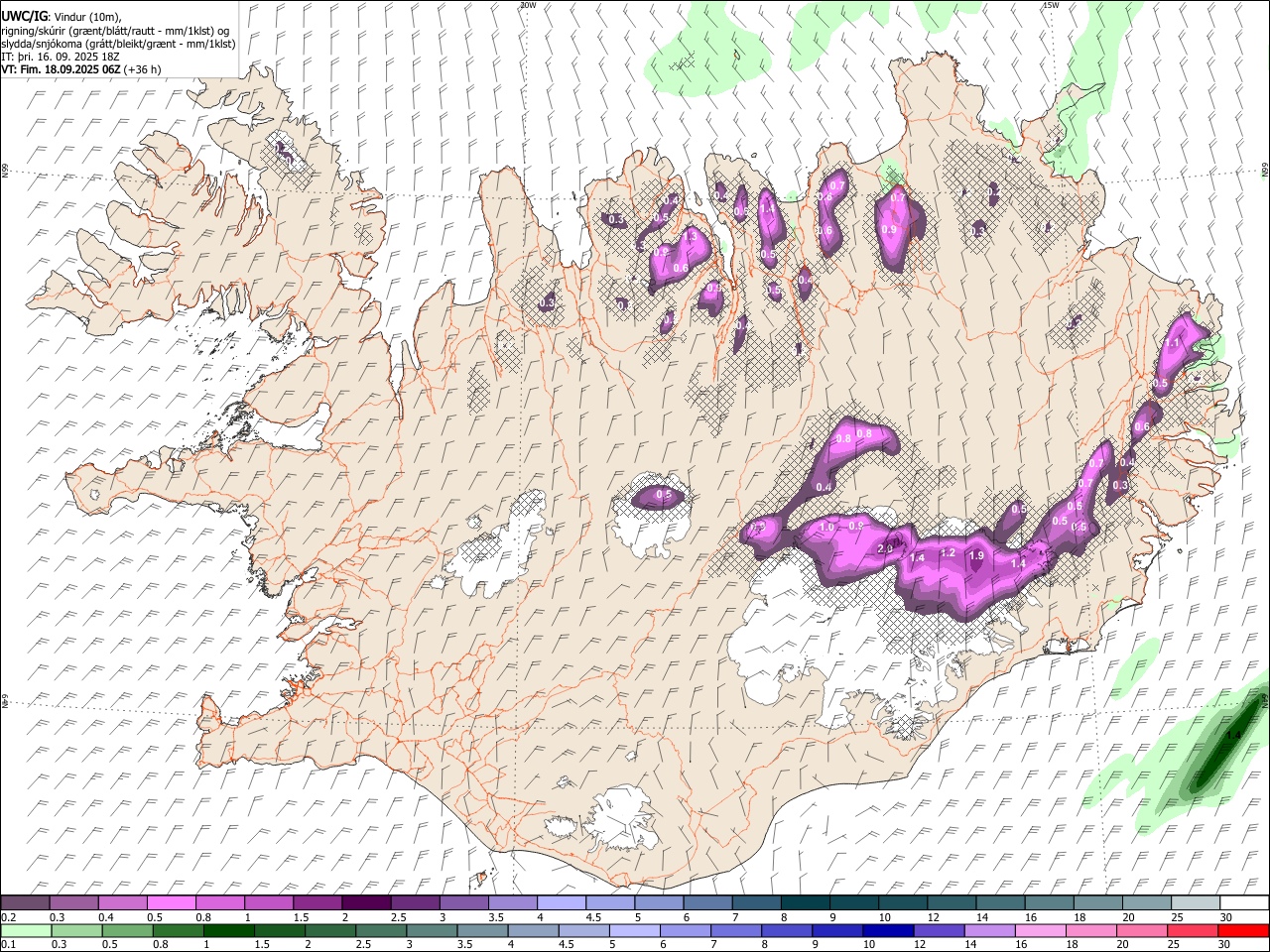Select the lavender 4–4.5 upper legend swatch

click(x=562, y=903)
